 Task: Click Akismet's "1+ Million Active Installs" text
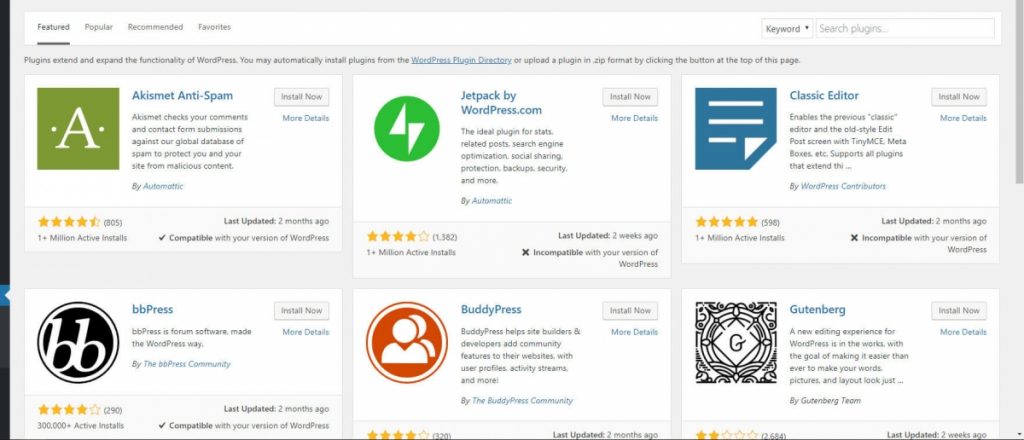pos(82,238)
